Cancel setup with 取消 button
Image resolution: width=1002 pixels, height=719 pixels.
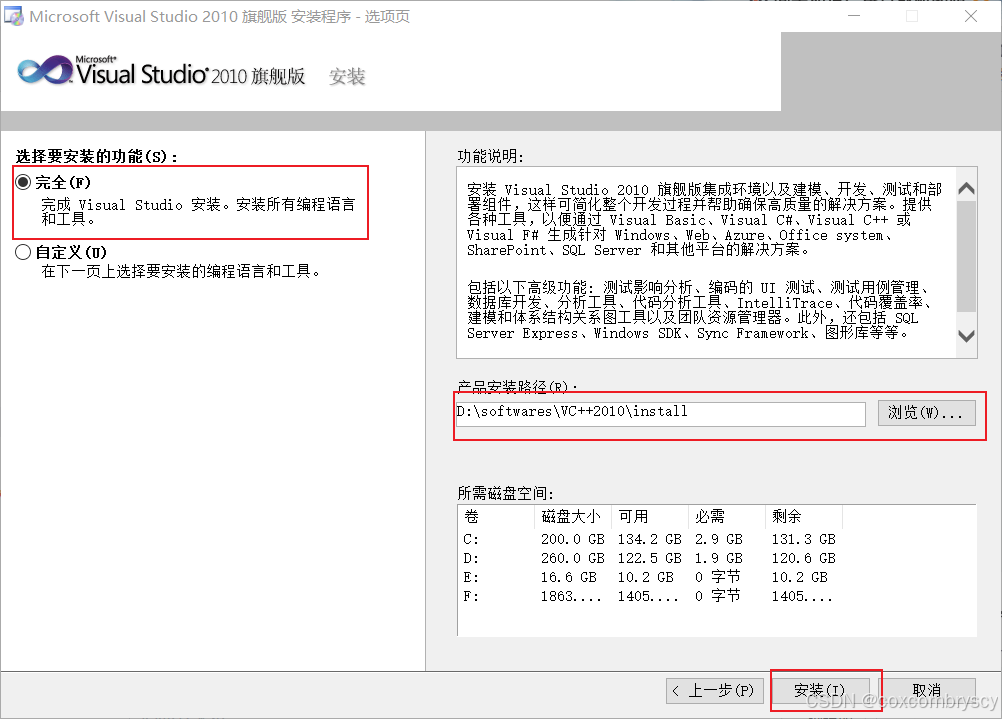tap(927, 690)
